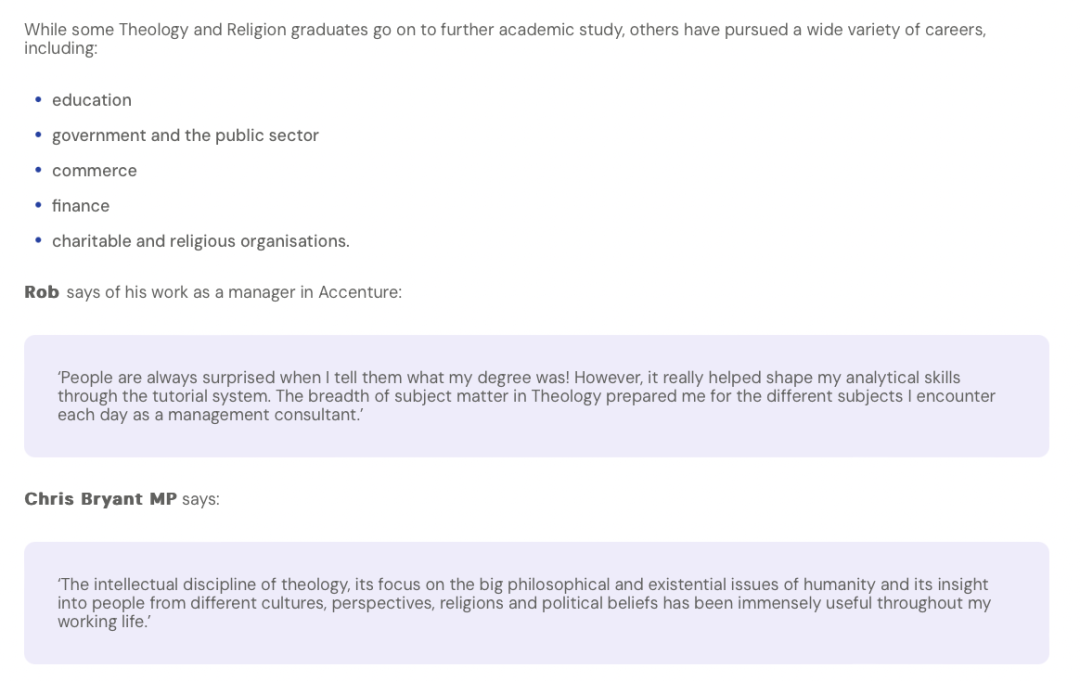Click bullet beside 'charitable and religious organisations'
This screenshot has width=1080, height=681.
pos(38,240)
